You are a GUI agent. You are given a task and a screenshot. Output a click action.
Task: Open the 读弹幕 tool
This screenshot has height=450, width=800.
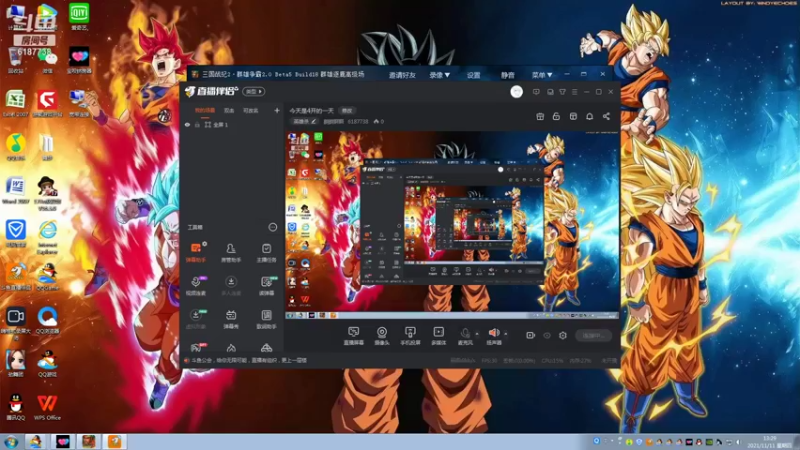(266, 286)
